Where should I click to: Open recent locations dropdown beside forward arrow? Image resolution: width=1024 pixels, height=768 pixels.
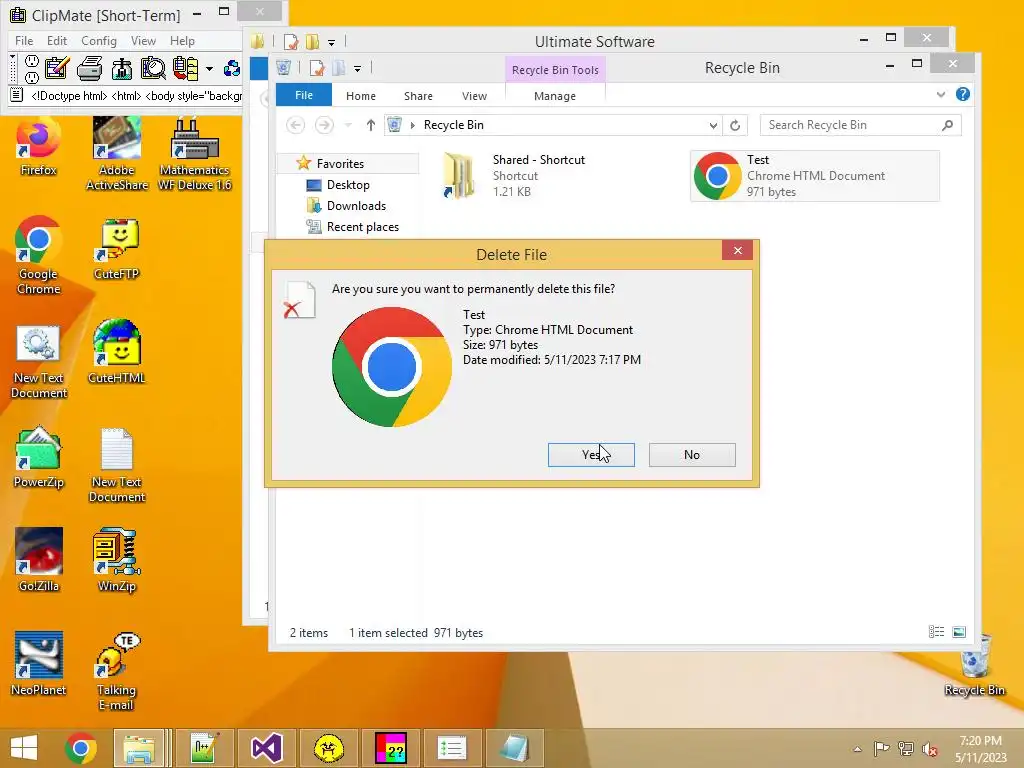348,125
